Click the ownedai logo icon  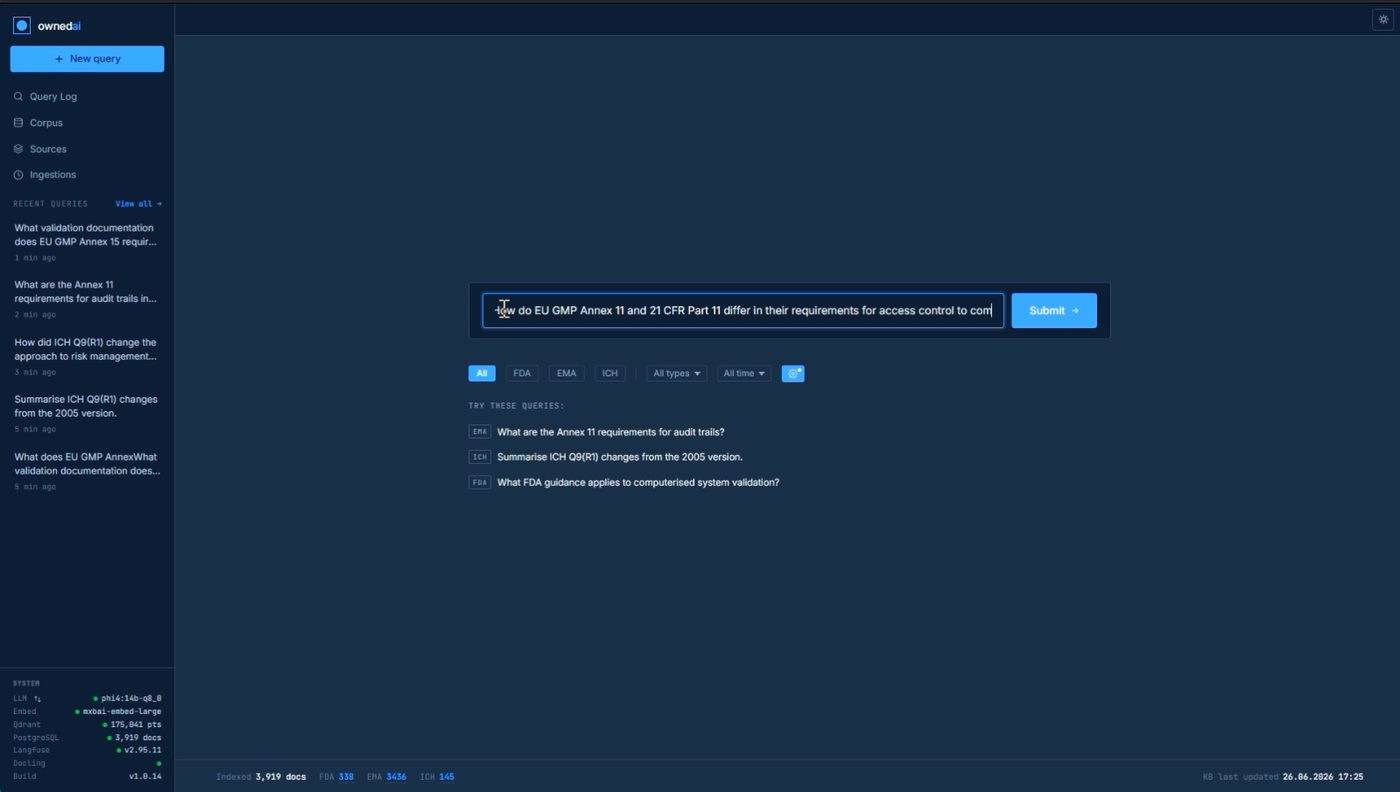tap(22, 26)
